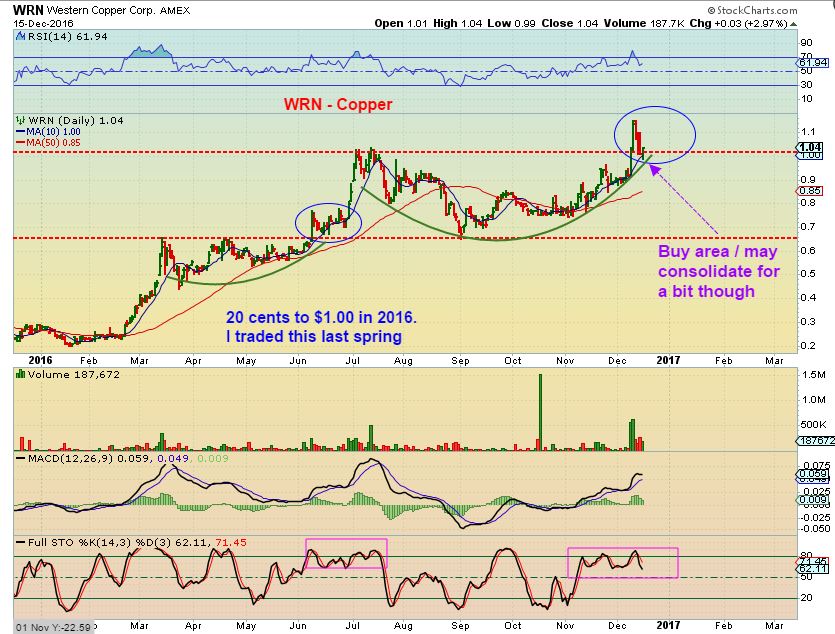Click the December price spike candle above 1.1
Image resolution: width=835 pixels, height=634 pixels.
coord(634,138)
